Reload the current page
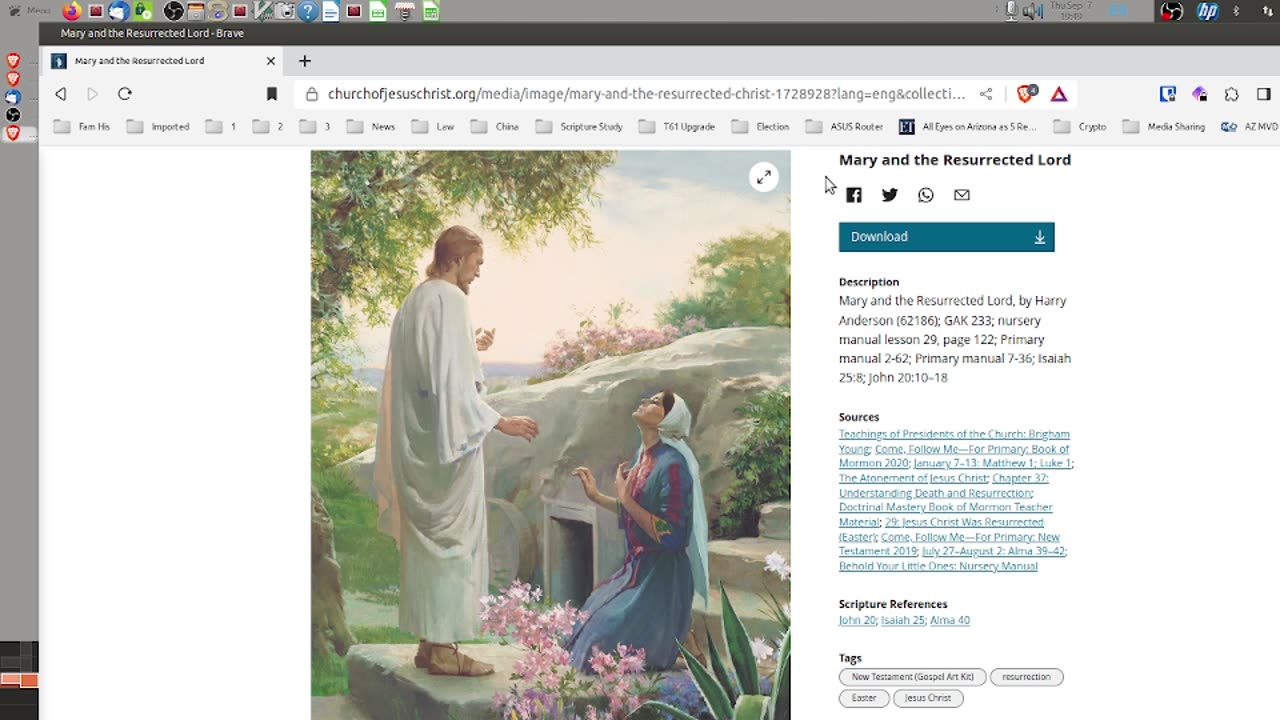Image resolution: width=1280 pixels, height=720 pixels. point(125,94)
